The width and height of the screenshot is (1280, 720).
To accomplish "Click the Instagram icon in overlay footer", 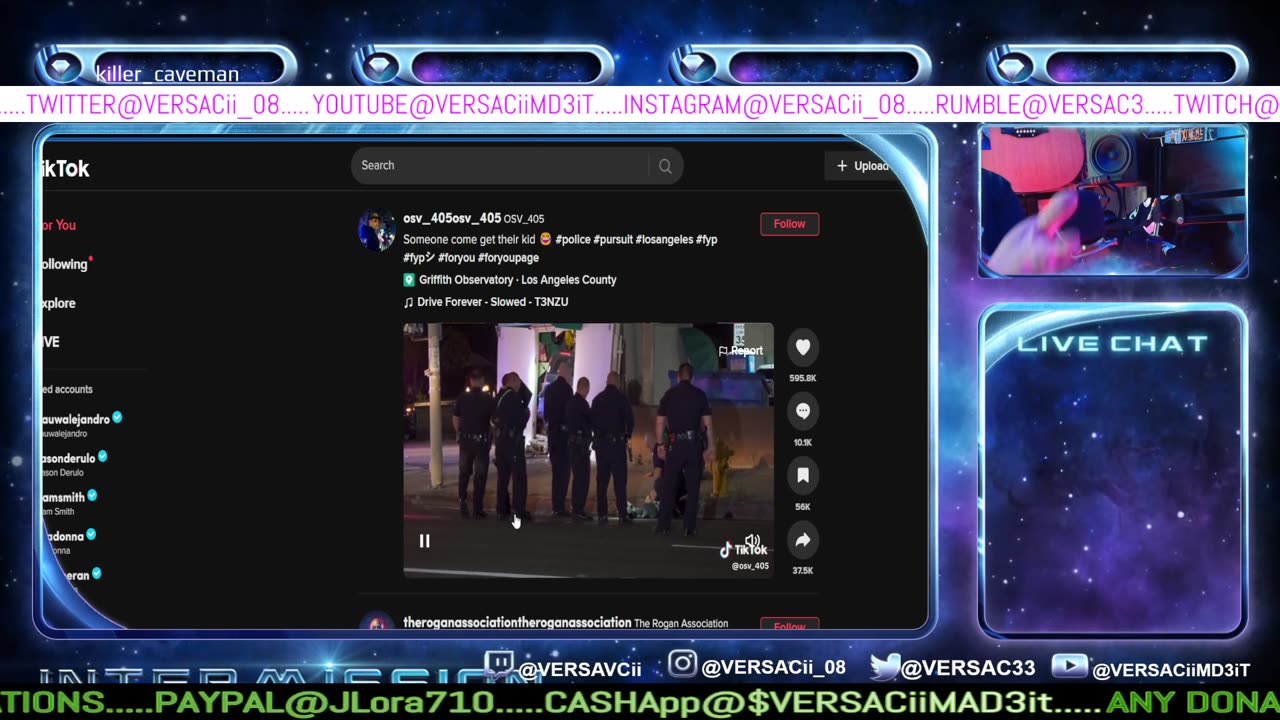I will click(x=682, y=664).
